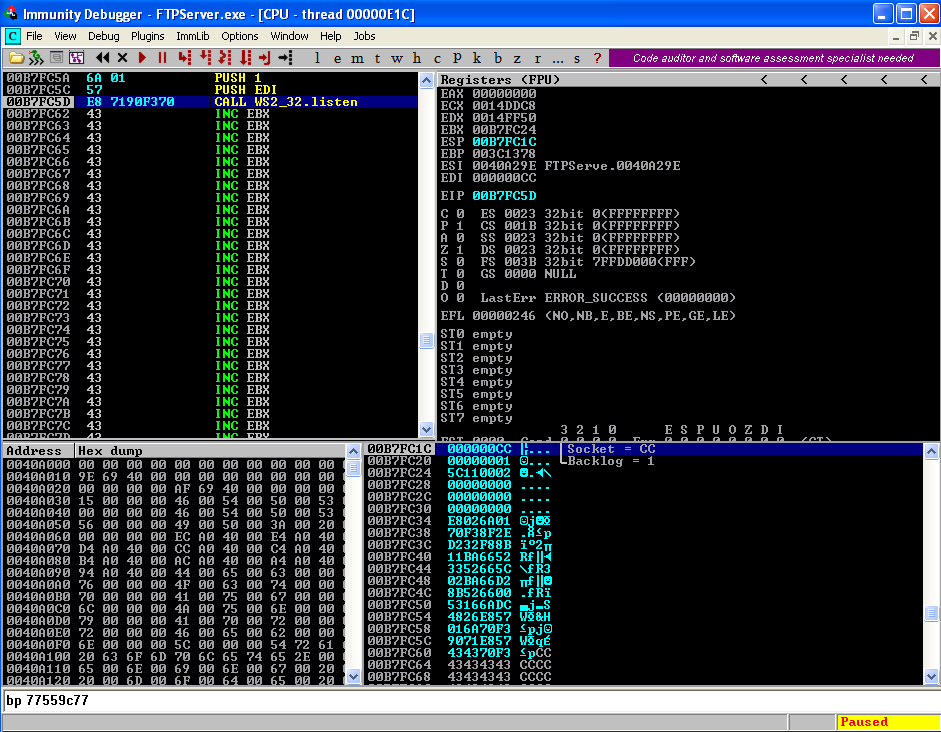Click disassembly pane scroll down arrow
Image resolution: width=941 pixels, height=732 pixels.
(426, 429)
